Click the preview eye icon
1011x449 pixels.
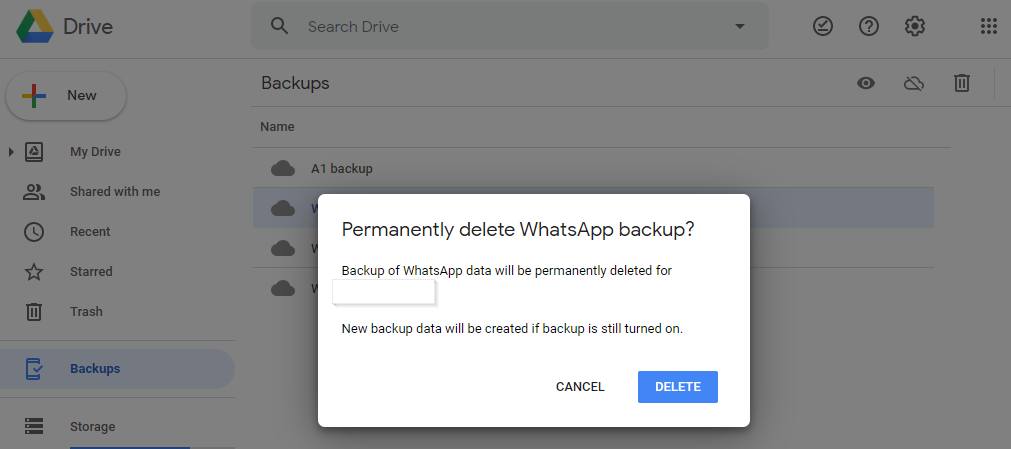click(866, 83)
